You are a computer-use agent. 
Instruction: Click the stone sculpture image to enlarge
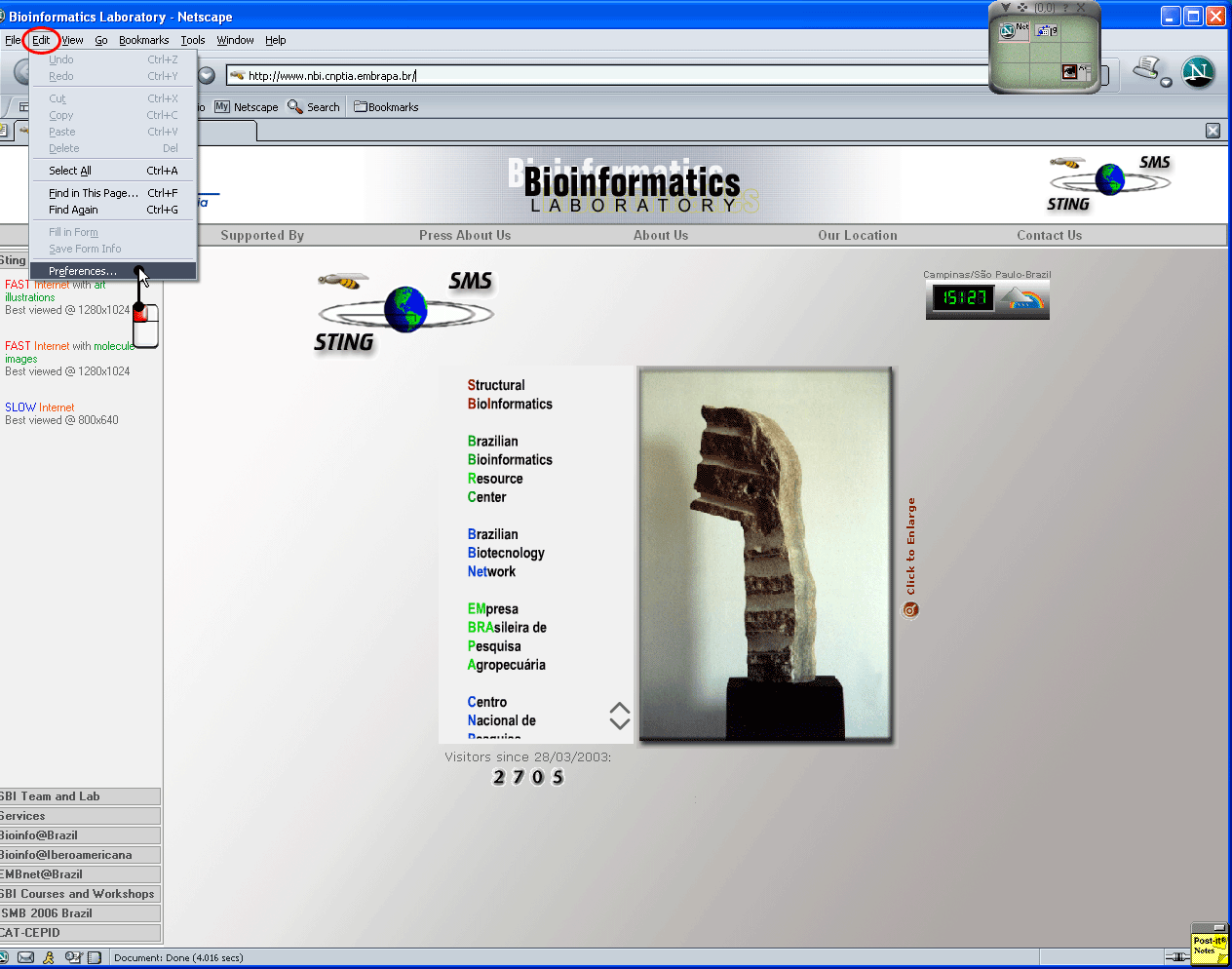pyautogui.click(x=765, y=556)
